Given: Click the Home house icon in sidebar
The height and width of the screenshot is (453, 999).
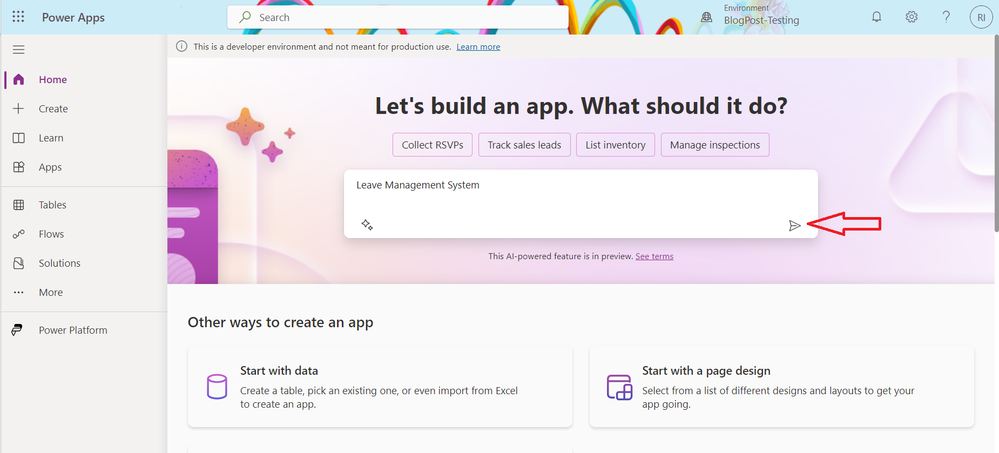Looking at the screenshot, I should tap(18, 80).
